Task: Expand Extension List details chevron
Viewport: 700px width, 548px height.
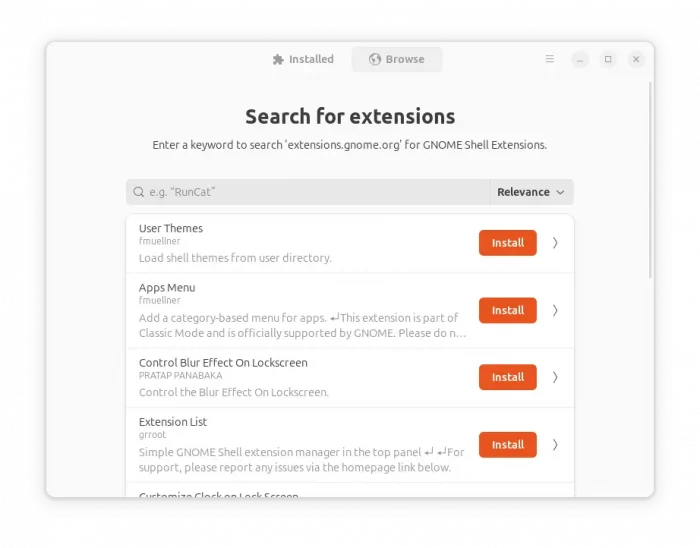Action: coord(555,444)
